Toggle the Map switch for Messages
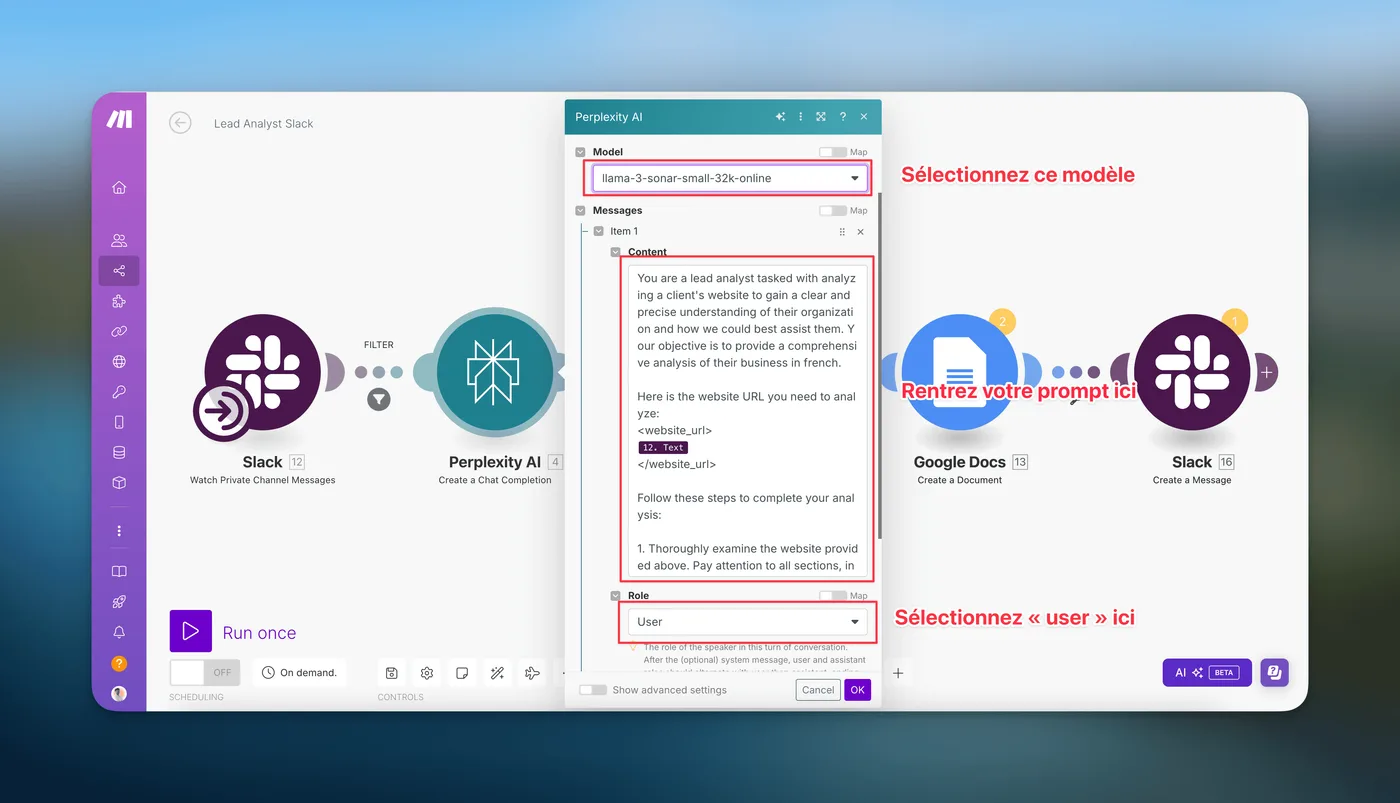Screen dimensions: 1400x803 click(832, 210)
